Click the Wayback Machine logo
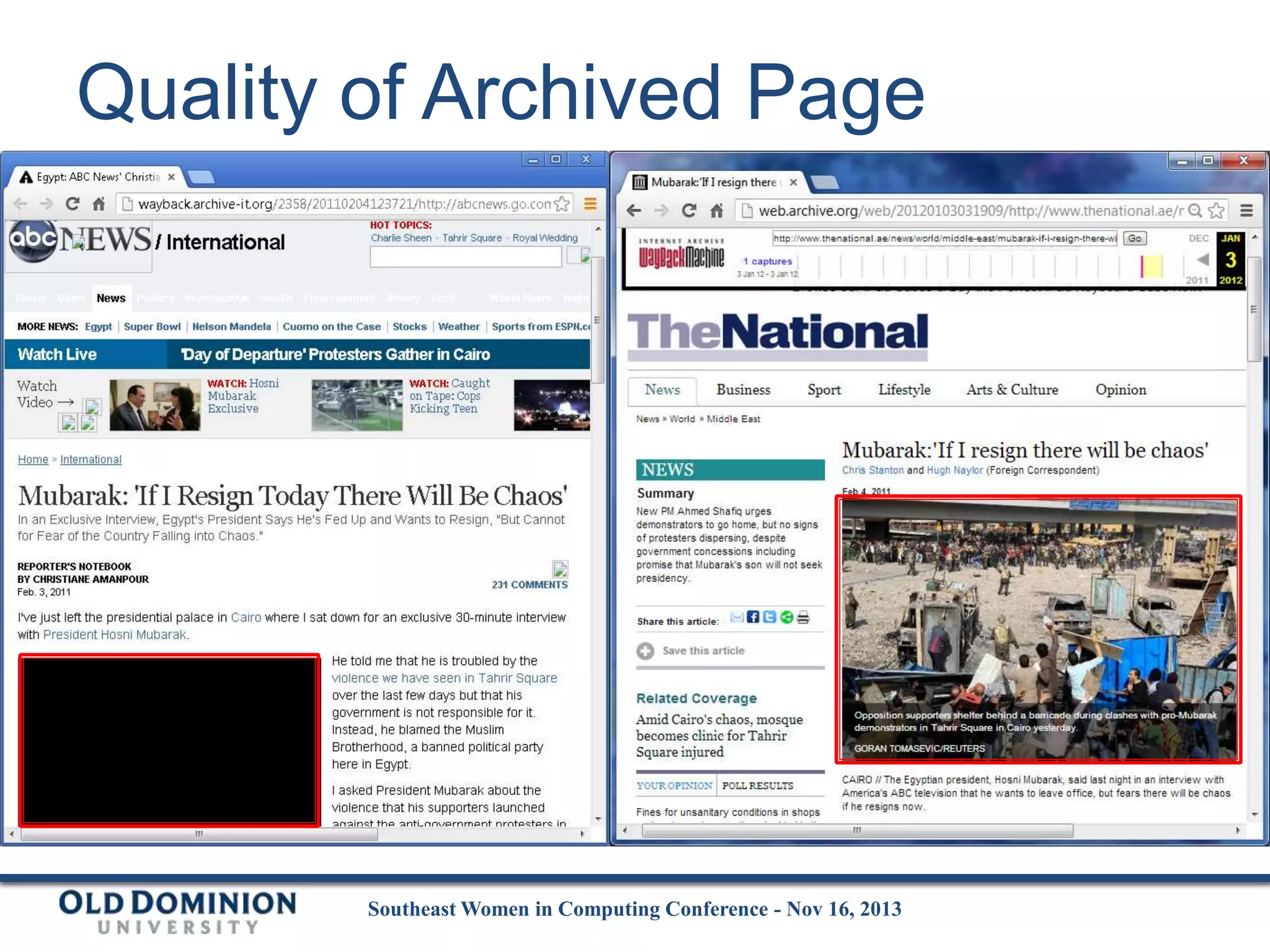This screenshot has height=952, width=1270. pyautogui.click(x=682, y=254)
